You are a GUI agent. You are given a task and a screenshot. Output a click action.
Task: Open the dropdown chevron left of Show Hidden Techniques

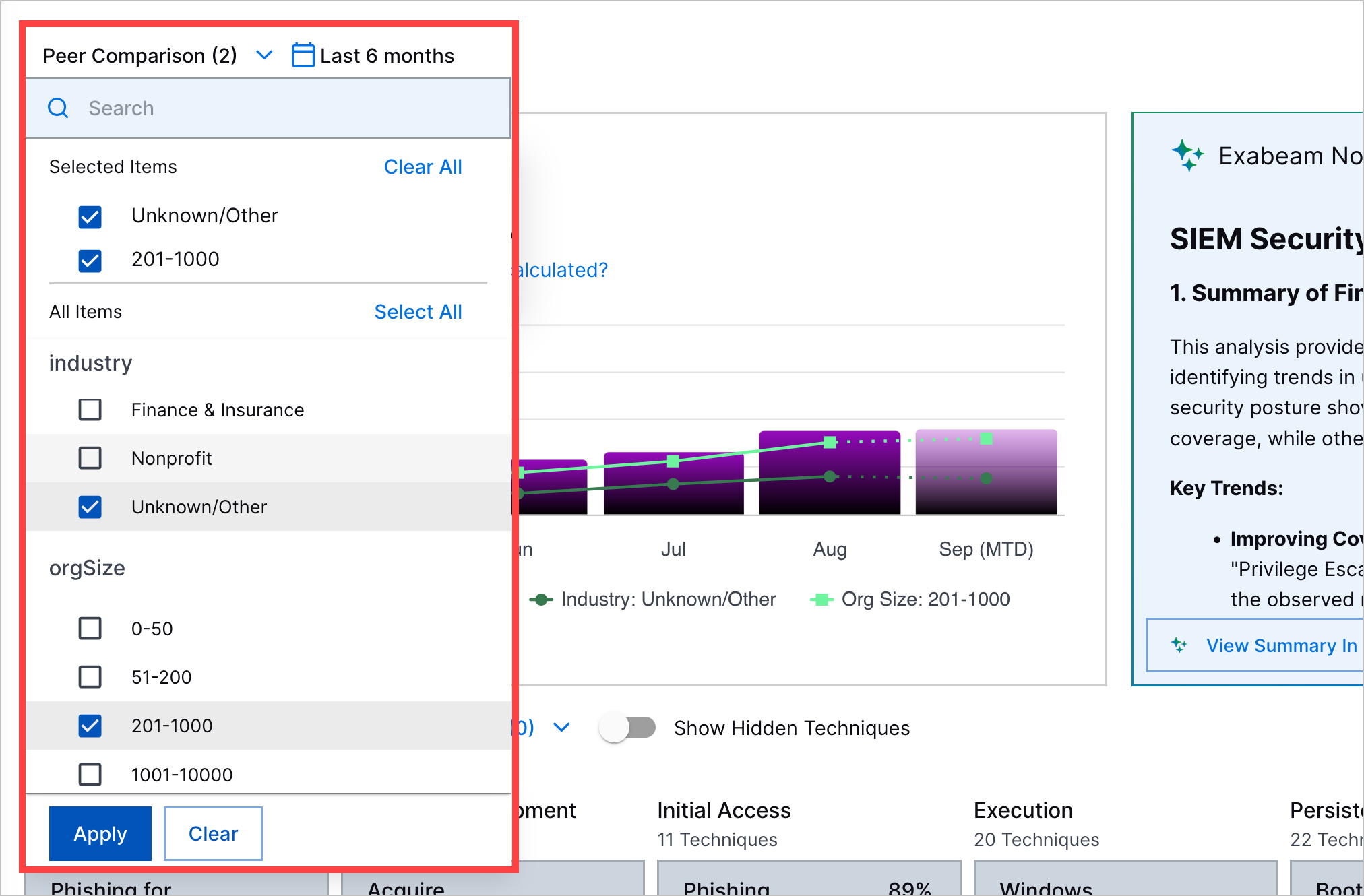pos(561,728)
